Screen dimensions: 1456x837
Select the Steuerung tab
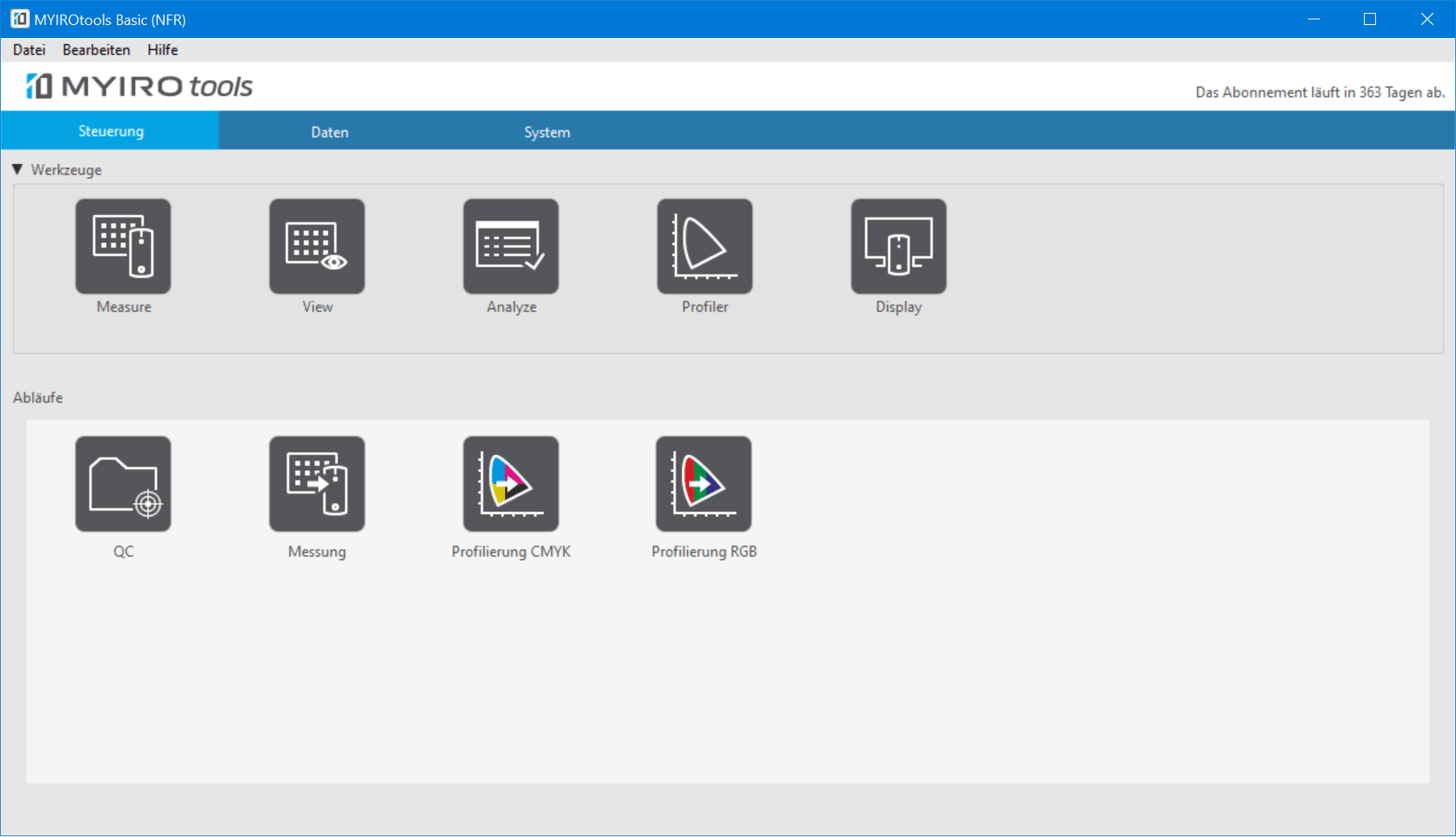111,131
